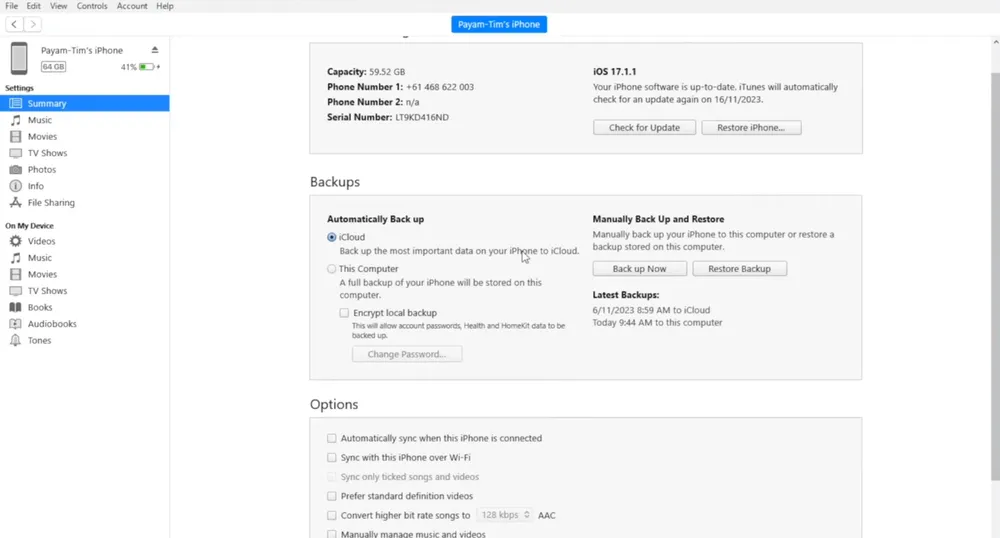Click the Music note icon under Settings
Image resolution: width=1000 pixels, height=538 pixels.
pyautogui.click(x=15, y=120)
